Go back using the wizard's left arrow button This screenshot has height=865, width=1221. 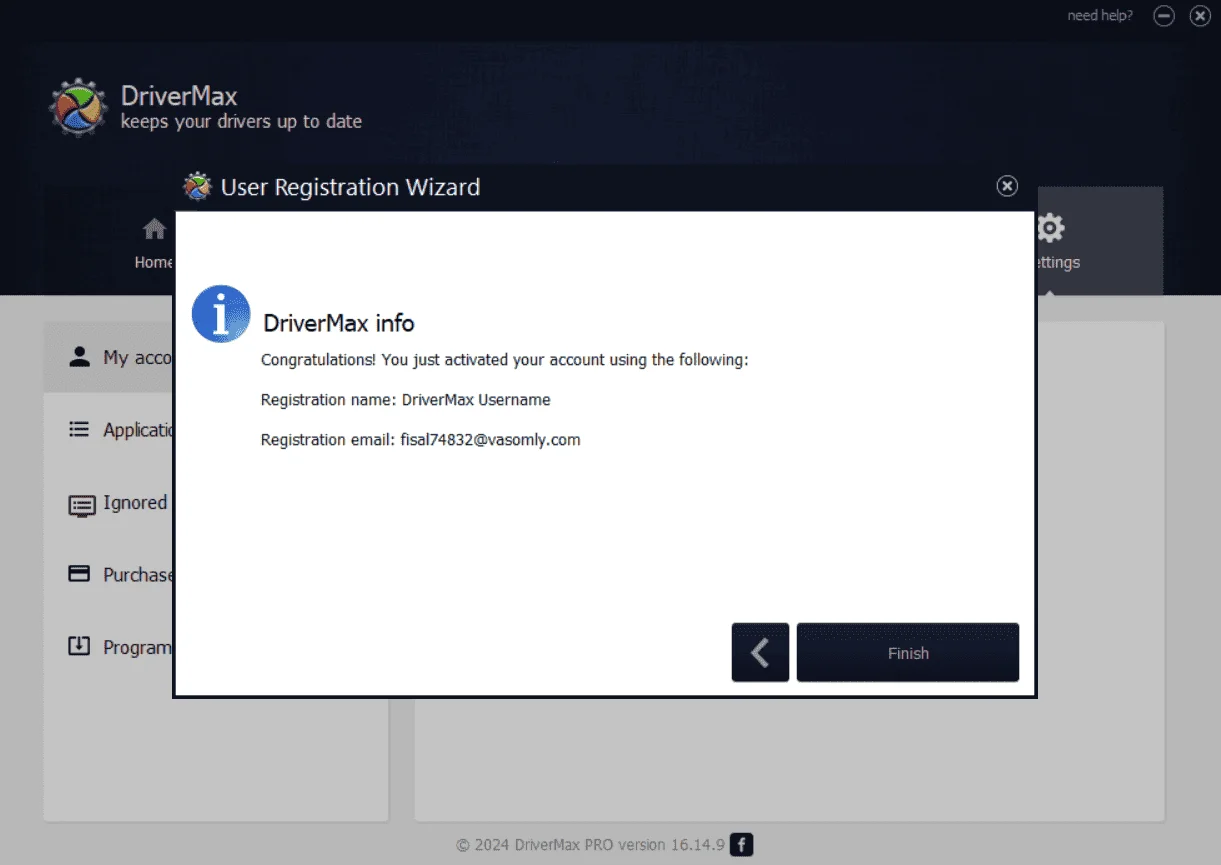pyautogui.click(x=760, y=653)
